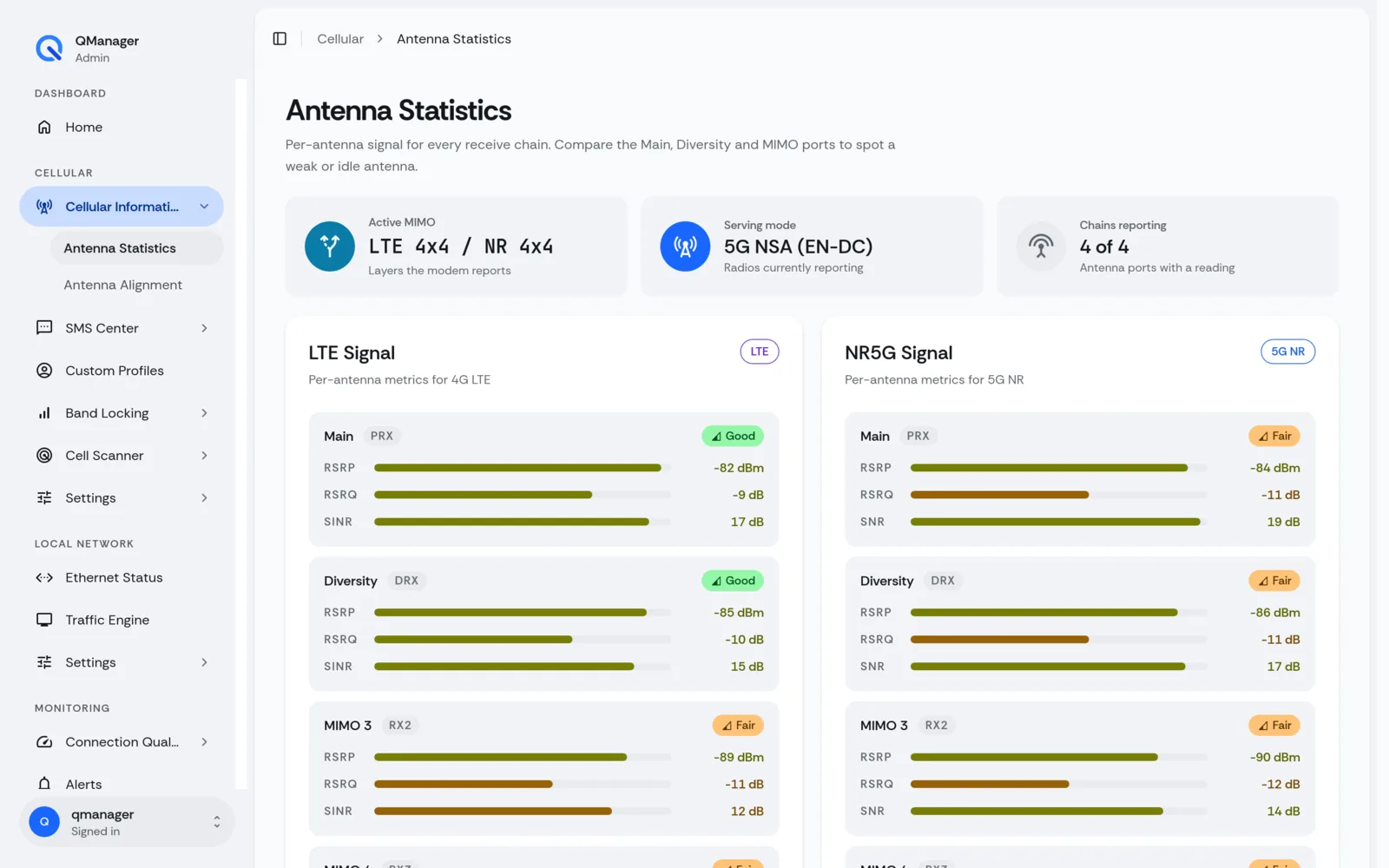Click NR5G Main RSRQ orange bar
1389x868 pixels.
click(x=1000, y=495)
